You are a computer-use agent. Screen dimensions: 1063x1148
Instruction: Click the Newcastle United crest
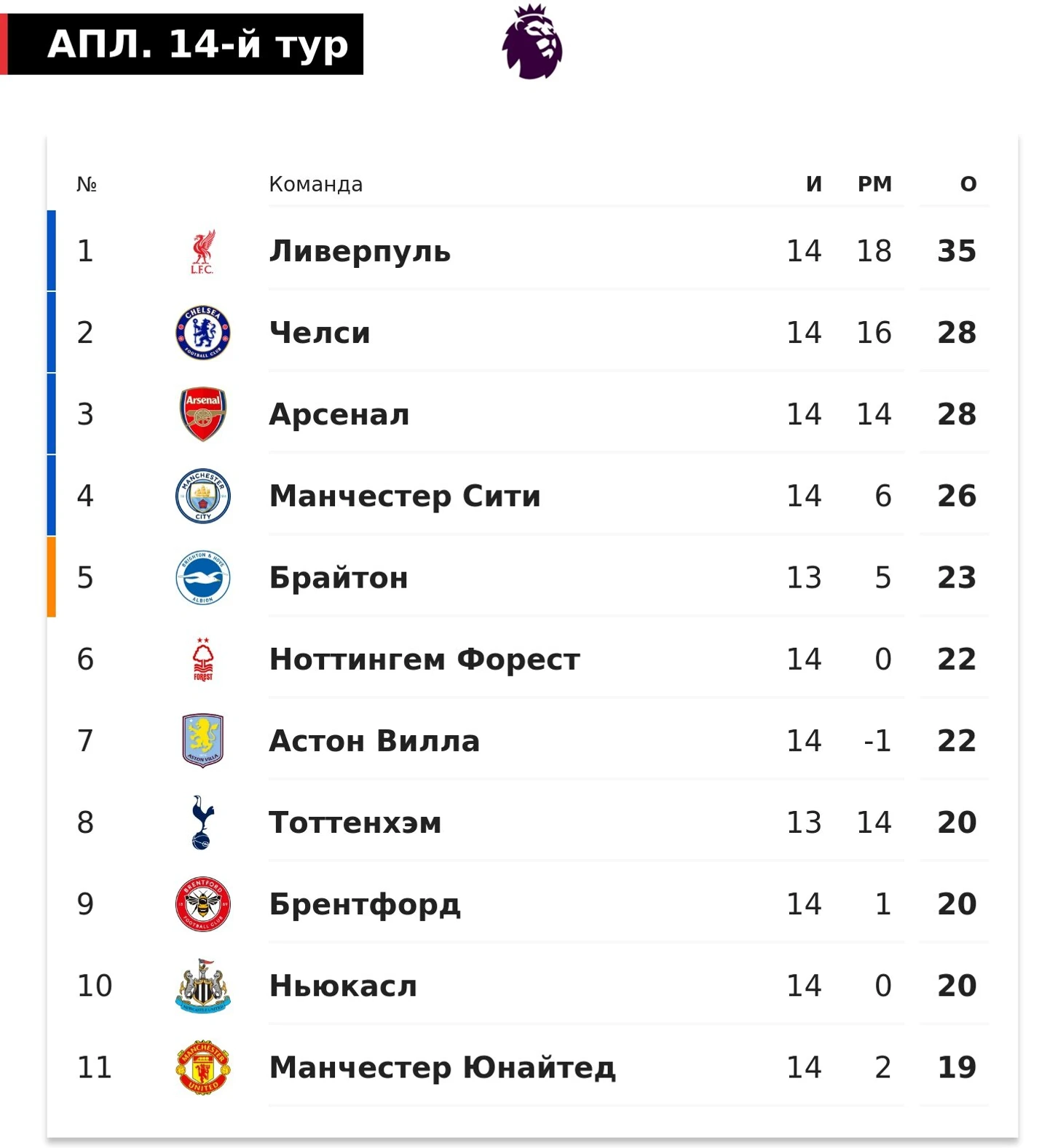pos(203,986)
